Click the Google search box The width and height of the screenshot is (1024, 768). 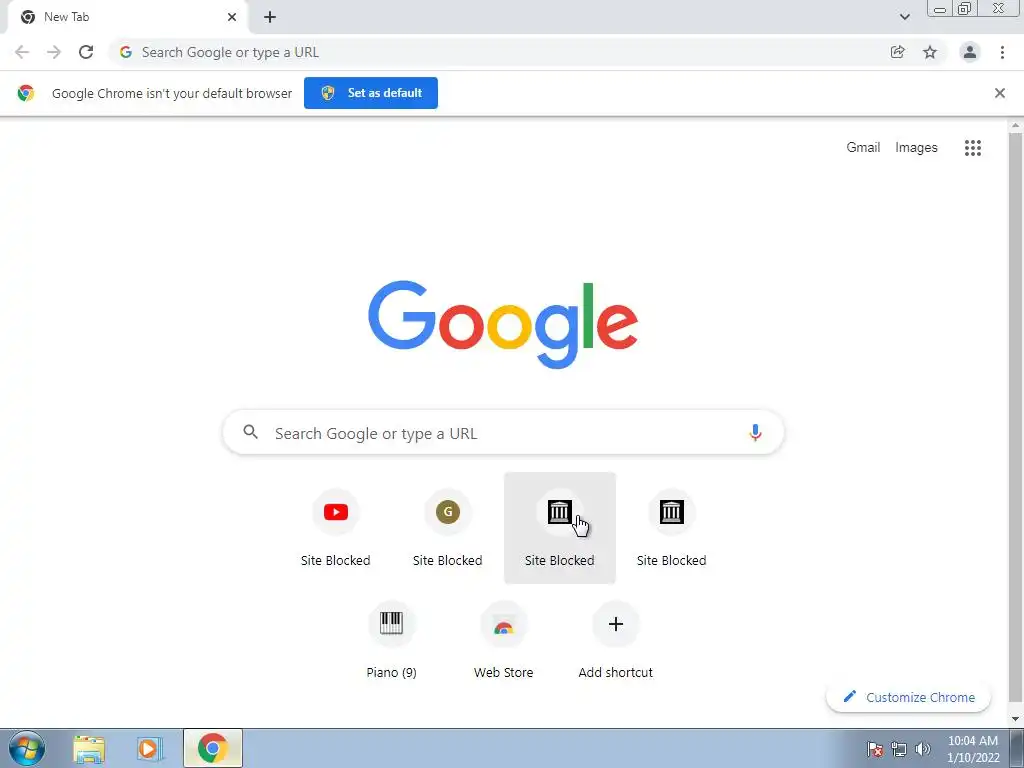click(x=503, y=432)
